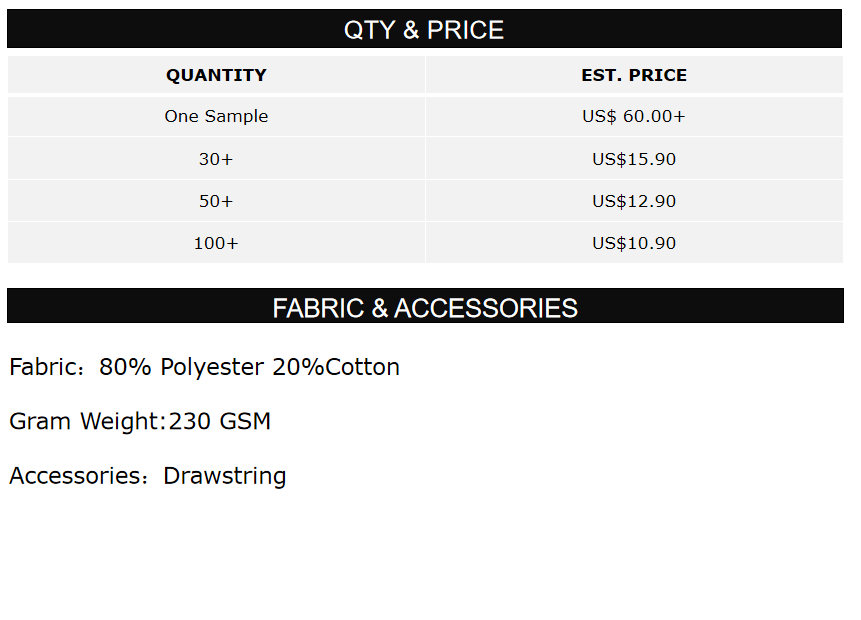861x620 pixels.
Task: Select the 30+ quantity row
Action: point(216,159)
